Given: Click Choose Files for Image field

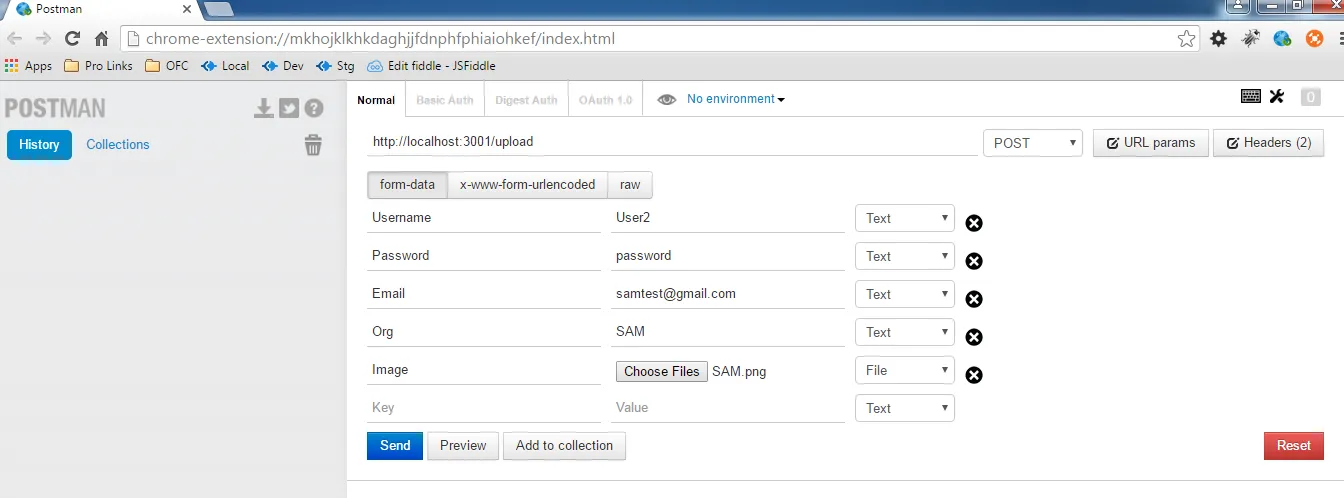Looking at the screenshot, I should click(x=661, y=371).
